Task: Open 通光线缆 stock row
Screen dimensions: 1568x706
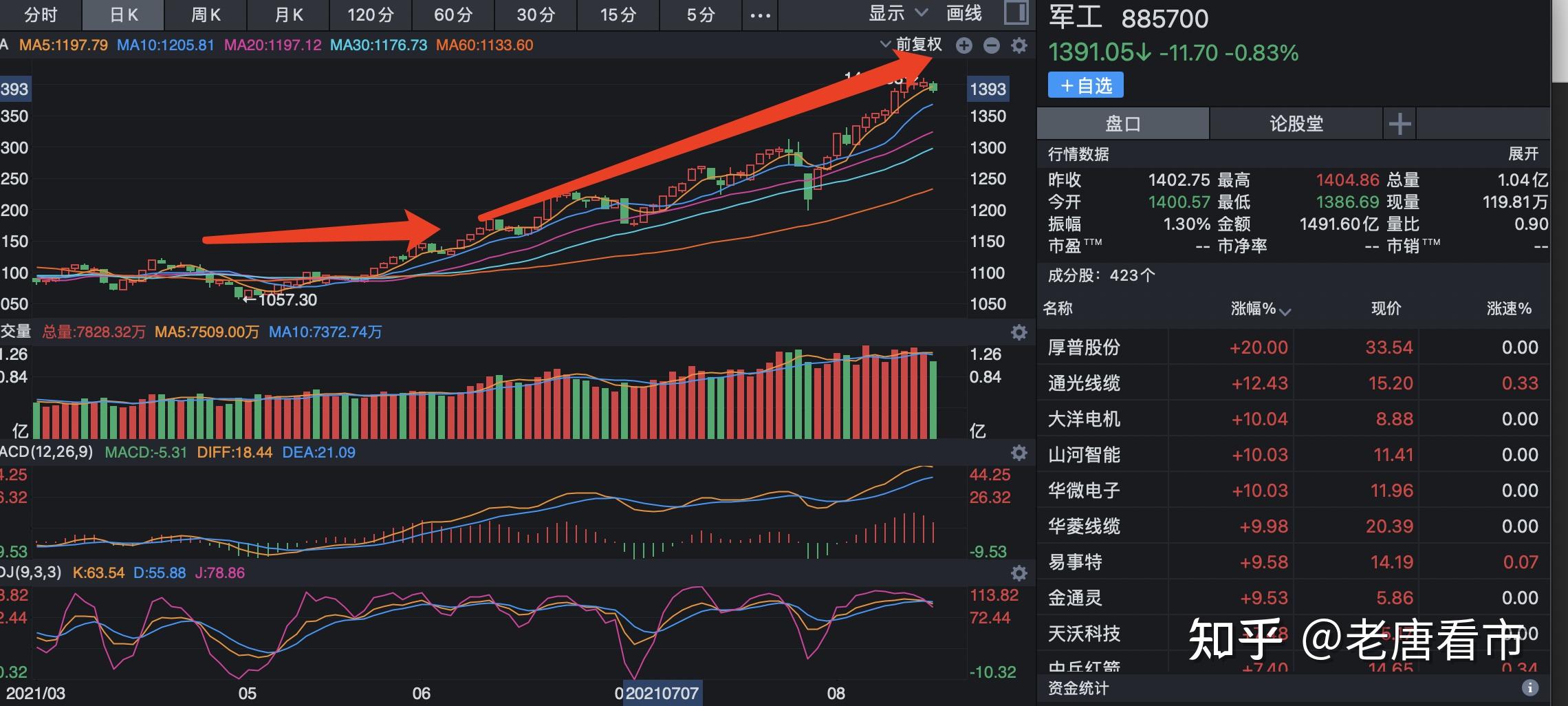Action: [1294, 383]
